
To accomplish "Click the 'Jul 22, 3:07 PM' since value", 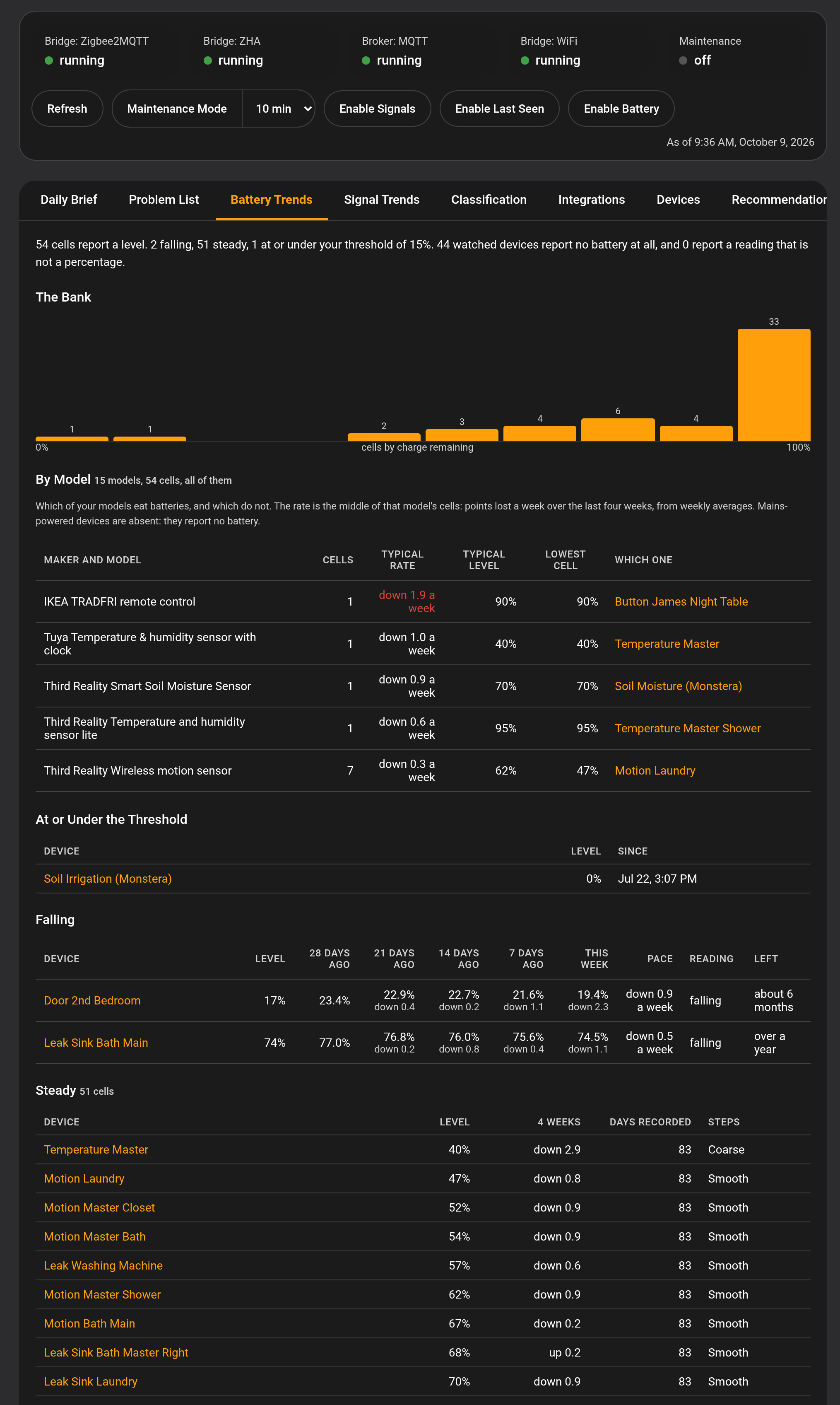I will click(x=657, y=879).
